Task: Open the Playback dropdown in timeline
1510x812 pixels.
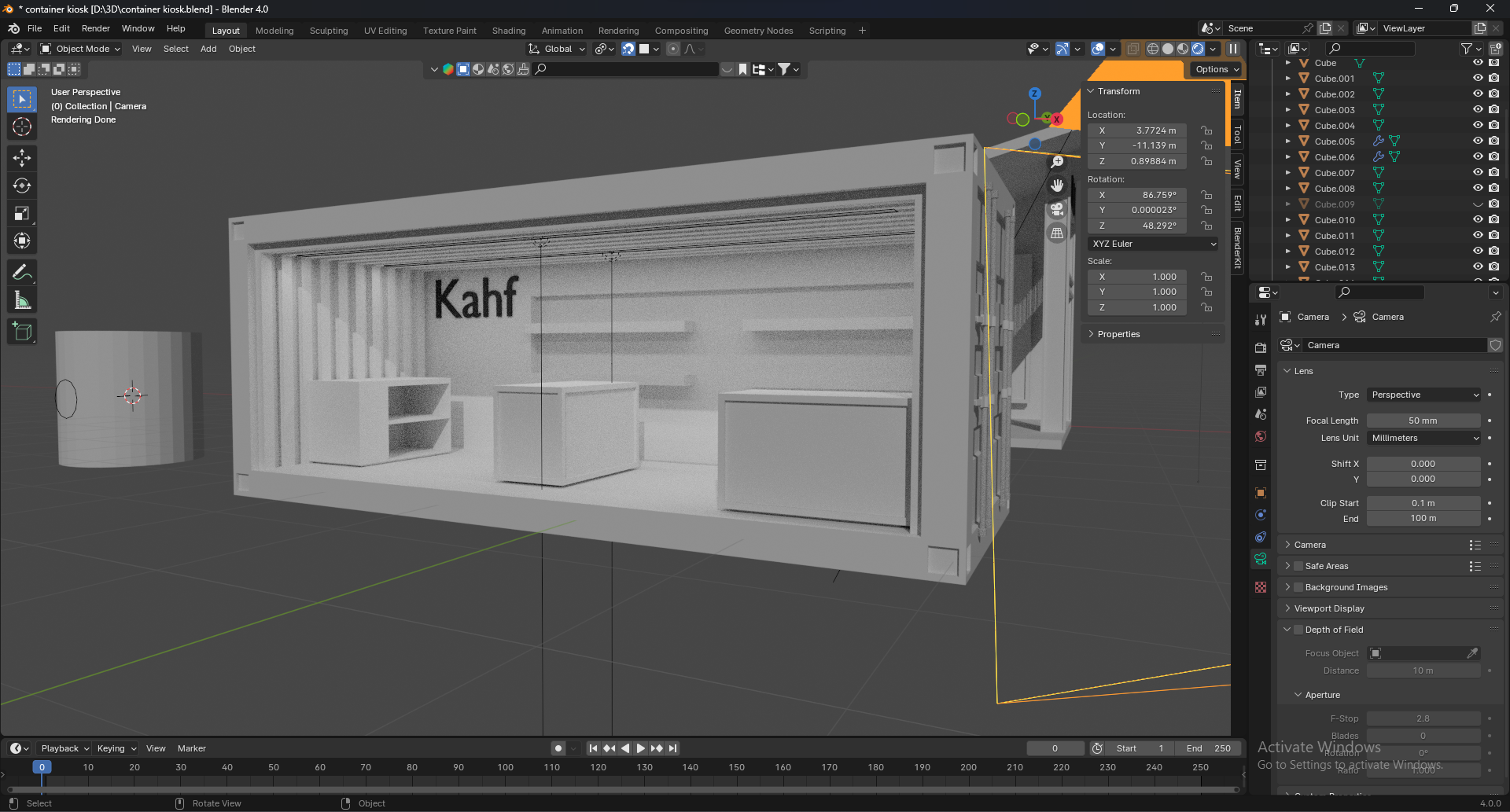Action: coord(65,748)
